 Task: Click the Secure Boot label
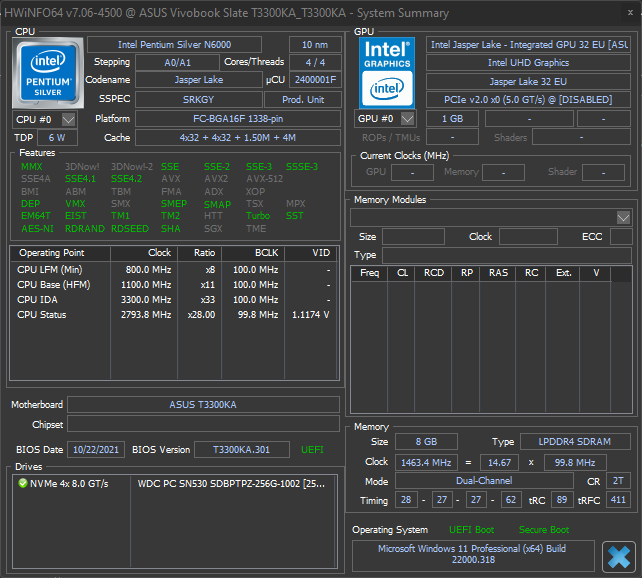click(544, 530)
